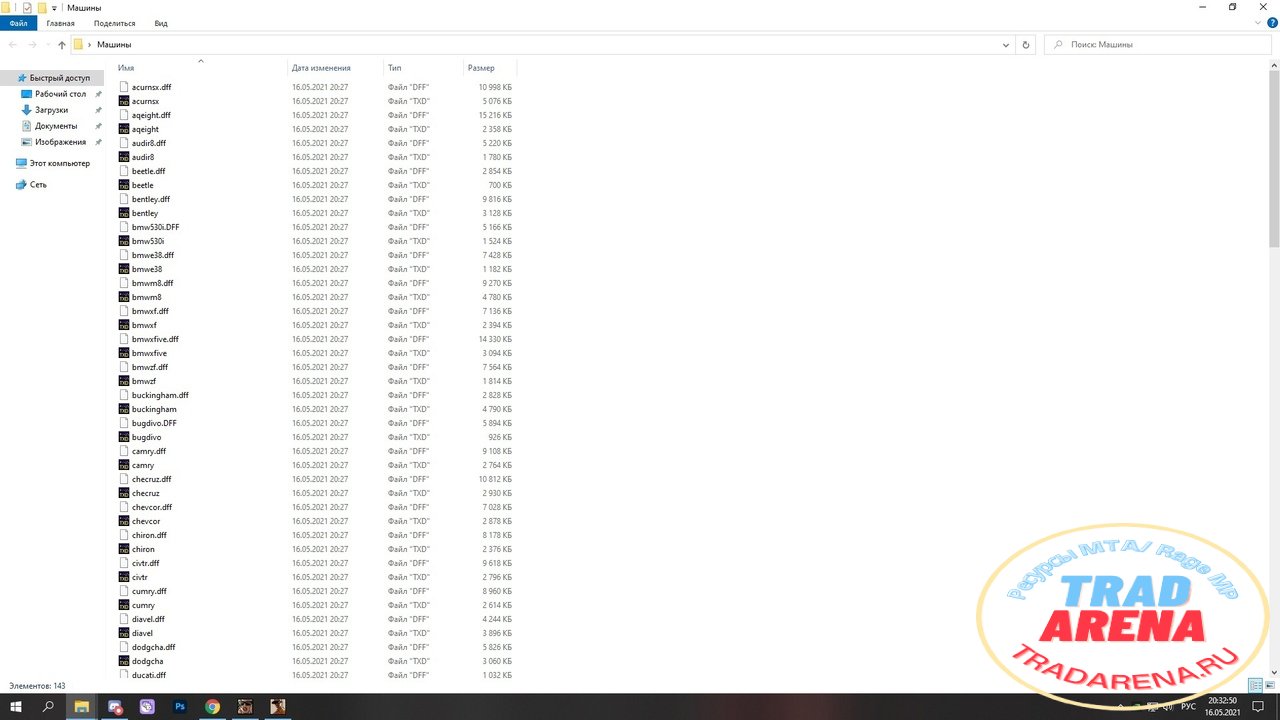This screenshot has width=1280, height=720.
Task: Go up one folder level
Action: pos(62,45)
